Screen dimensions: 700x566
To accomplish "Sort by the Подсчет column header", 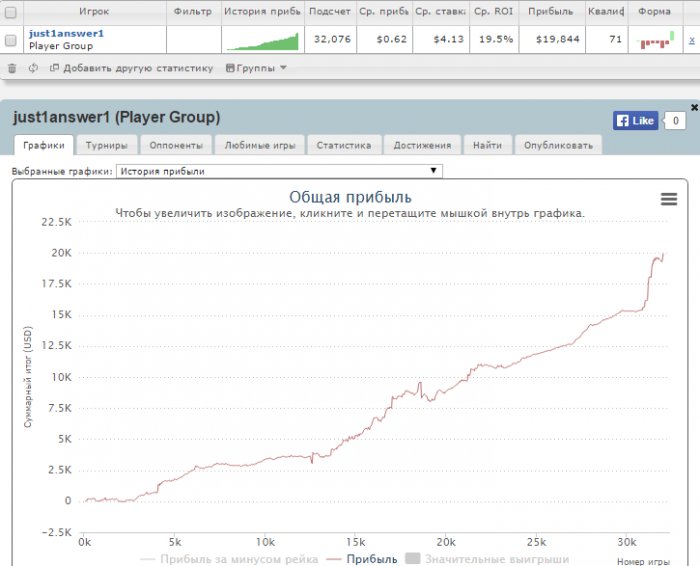I will coord(330,12).
